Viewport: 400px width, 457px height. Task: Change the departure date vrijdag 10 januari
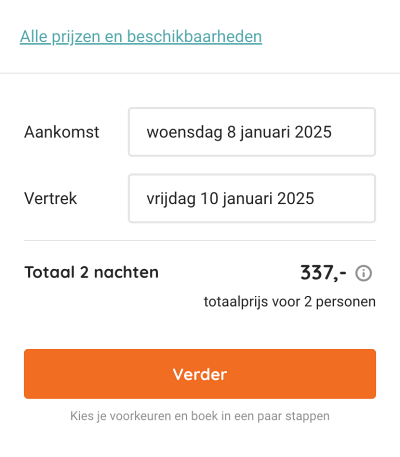(252, 198)
